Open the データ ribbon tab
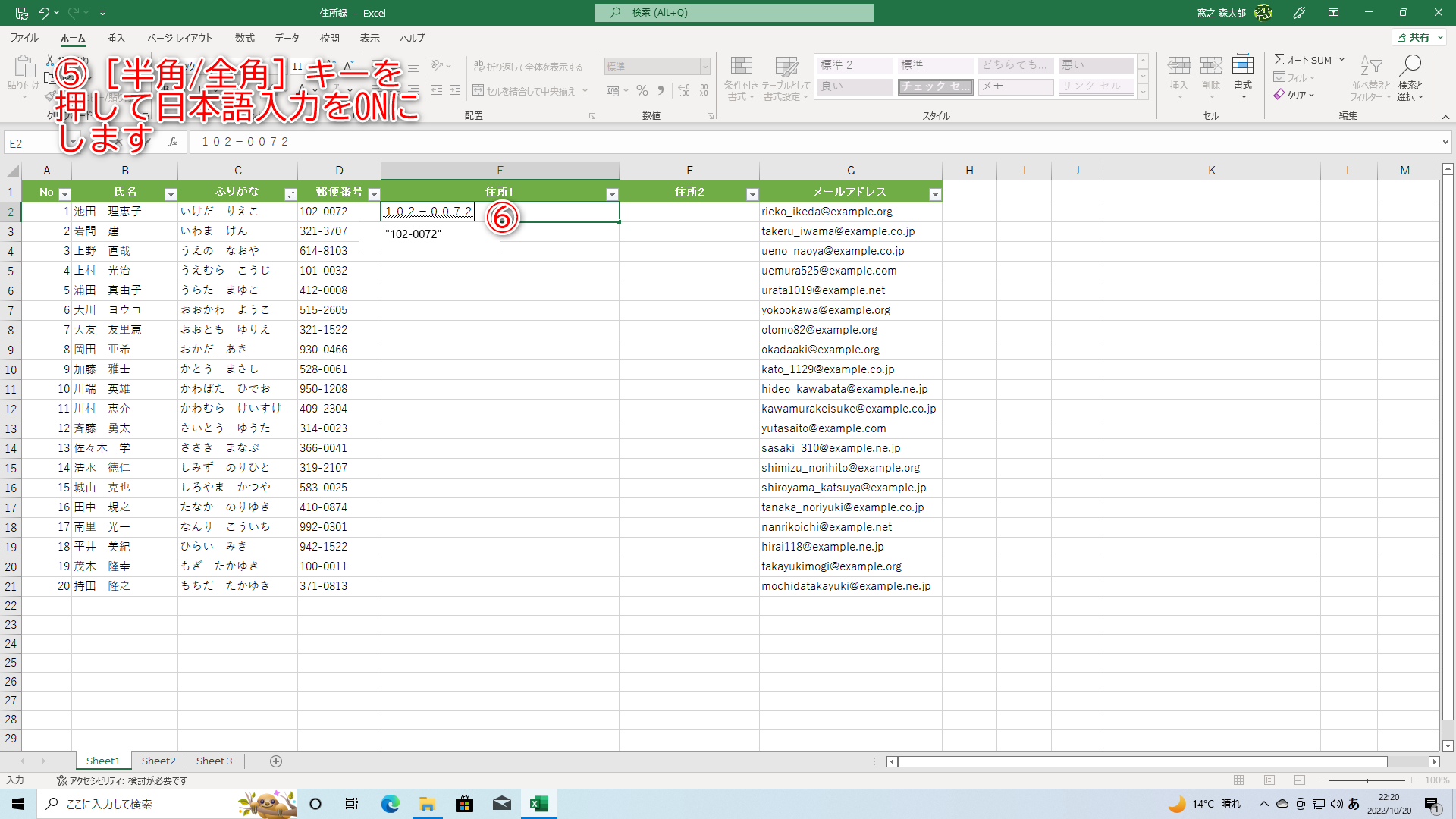Screen dimensions: 1456x819 coord(287,38)
